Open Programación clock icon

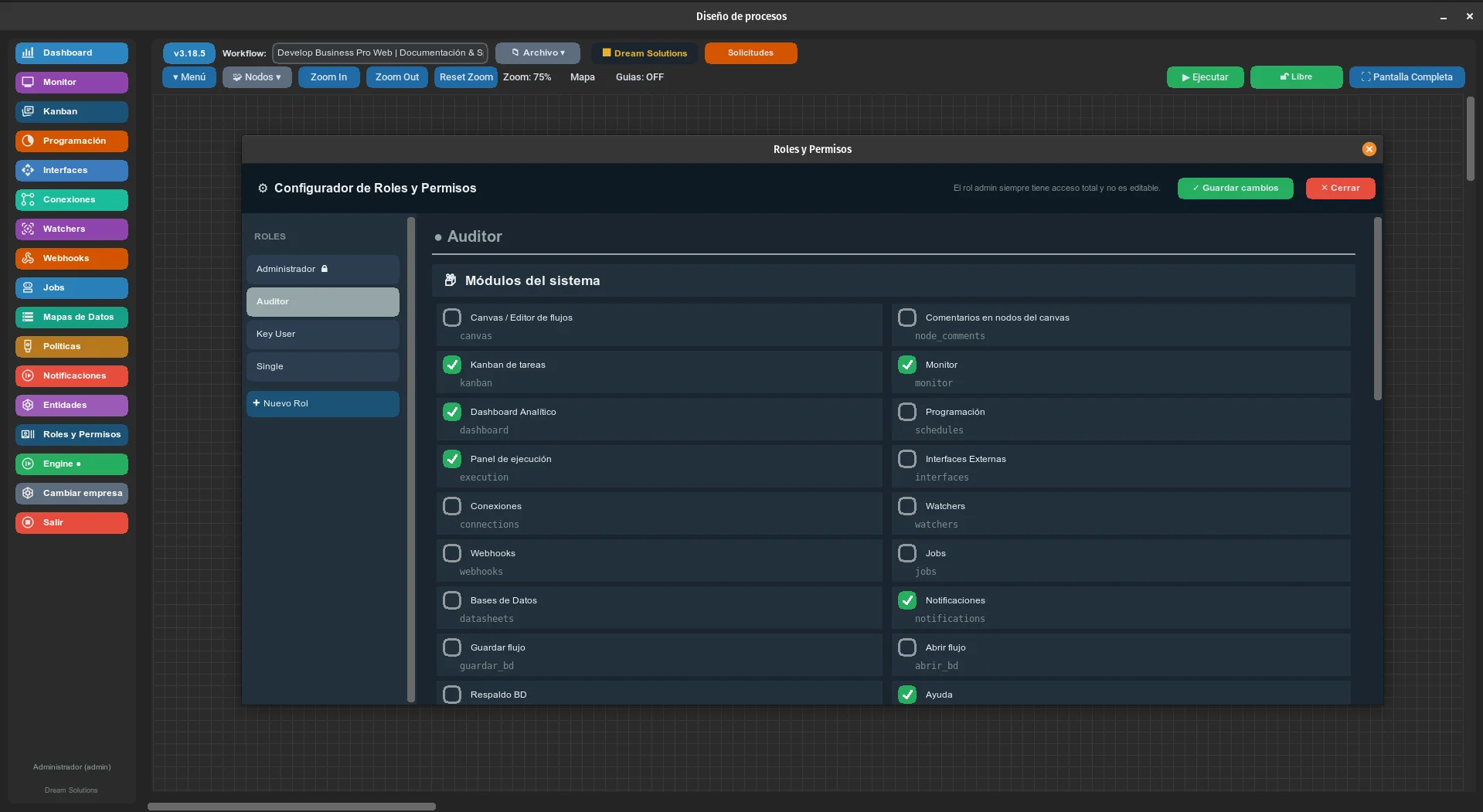(x=28, y=141)
